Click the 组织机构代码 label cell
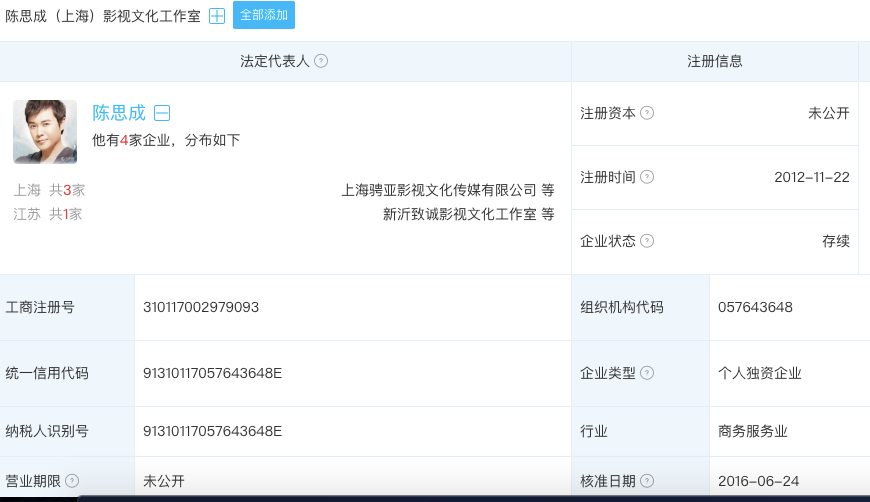The image size is (870, 502). pos(640,307)
